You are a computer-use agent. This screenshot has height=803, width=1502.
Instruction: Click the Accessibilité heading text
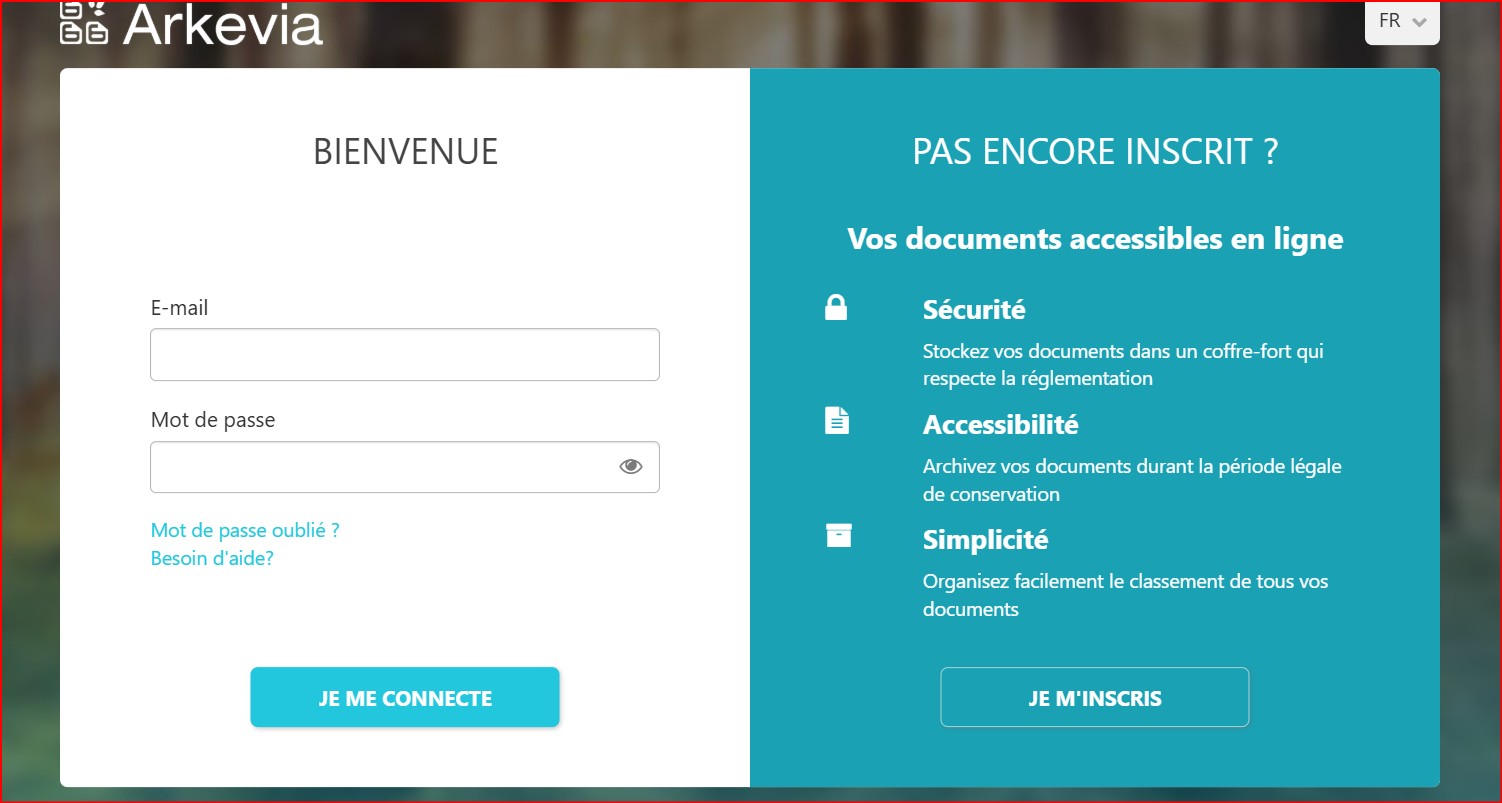point(1000,424)
